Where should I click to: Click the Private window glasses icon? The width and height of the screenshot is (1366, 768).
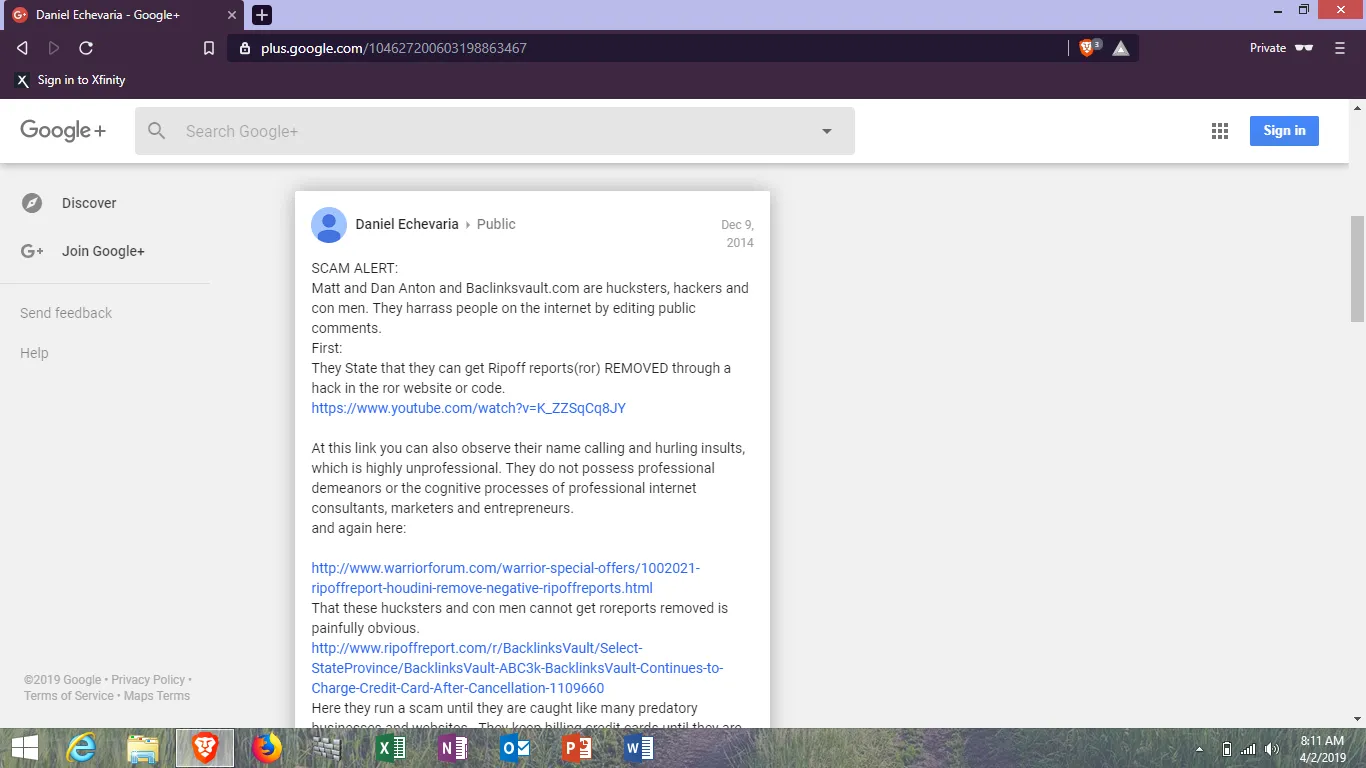pyautogui.click(x=1303, y=48)
